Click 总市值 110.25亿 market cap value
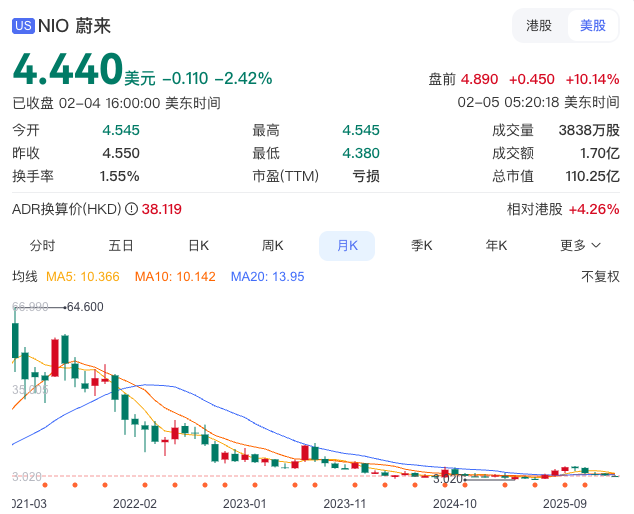Viewport: 634px width, 514px height. click(592, 176)
